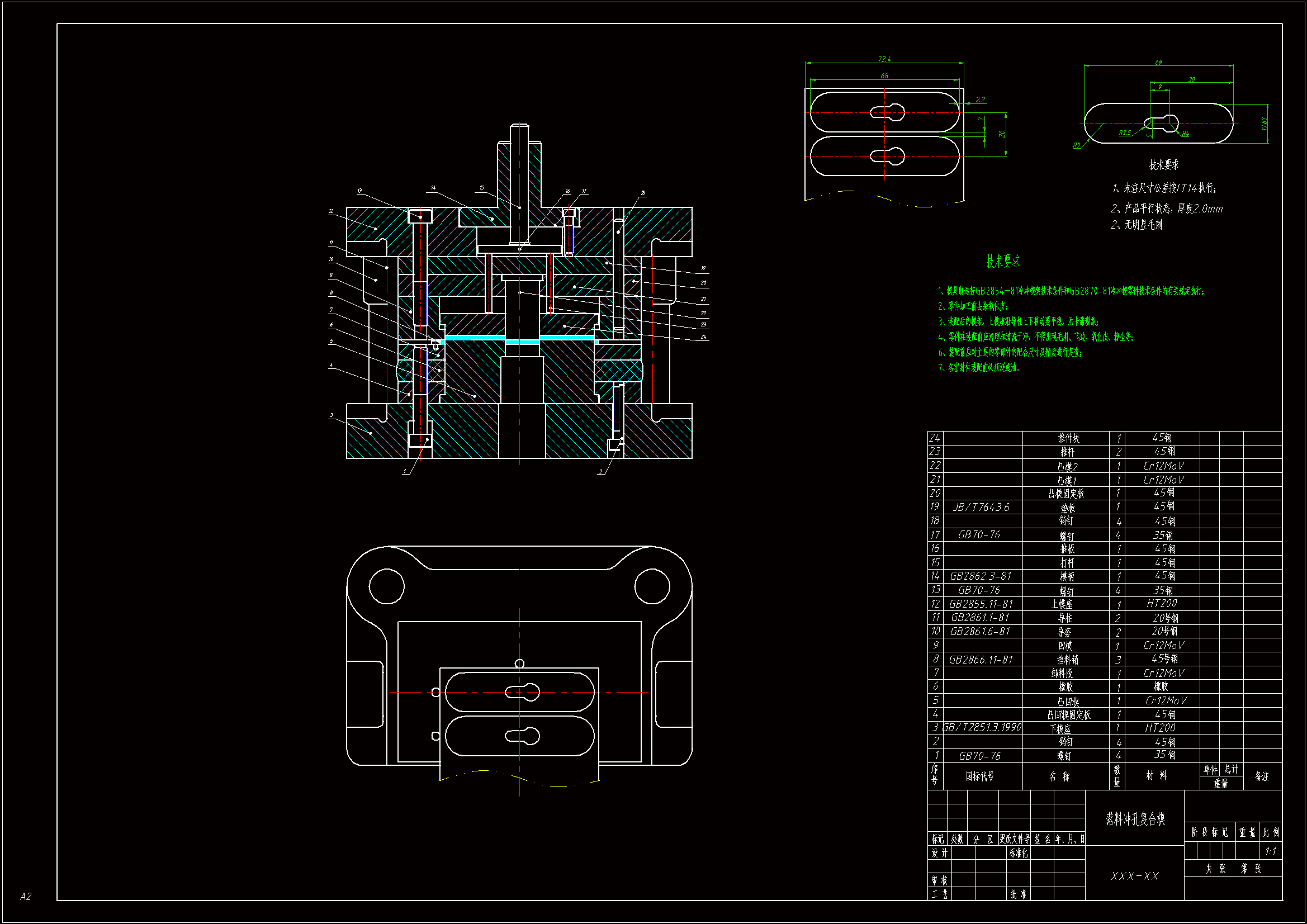This screenshot has height=924, width=1307.
Task: Click the JB/T7643.6 standard code cell
Action: click(x=982, y=506)
